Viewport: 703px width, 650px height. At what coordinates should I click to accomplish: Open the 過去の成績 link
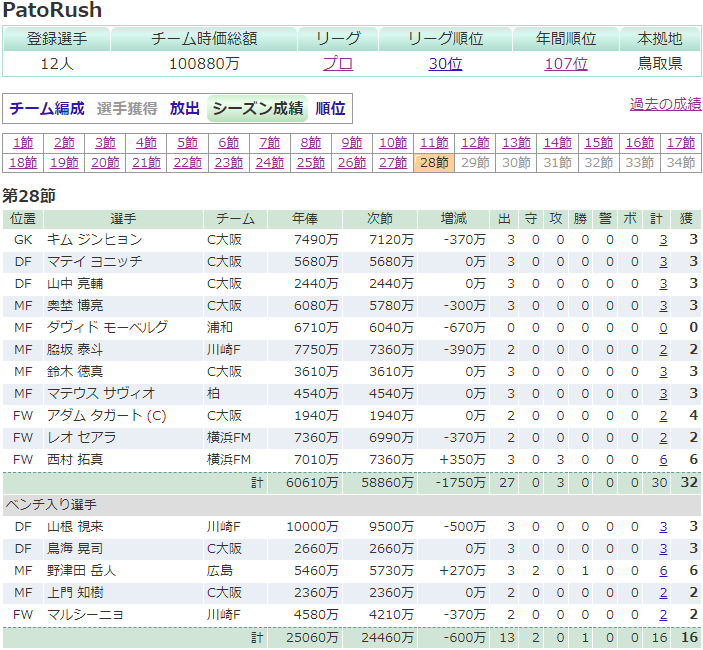[x=665, y=104]
